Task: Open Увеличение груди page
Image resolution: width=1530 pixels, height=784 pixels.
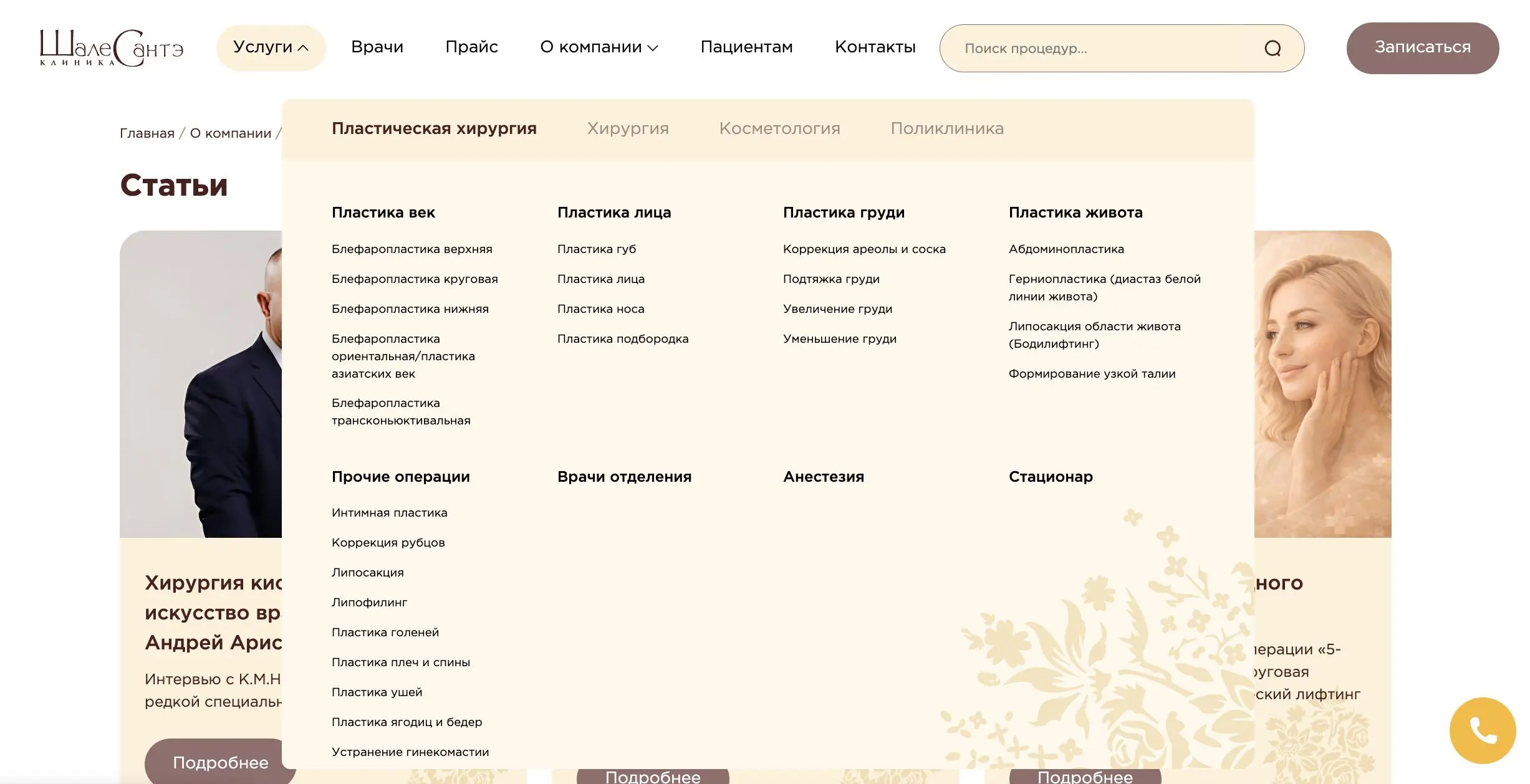Action: coord(838,308)
